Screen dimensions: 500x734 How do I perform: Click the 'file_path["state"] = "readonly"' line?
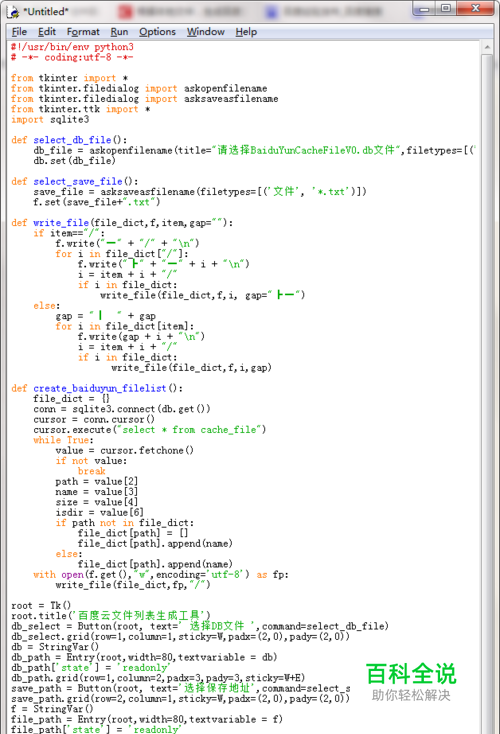point(97,729)
